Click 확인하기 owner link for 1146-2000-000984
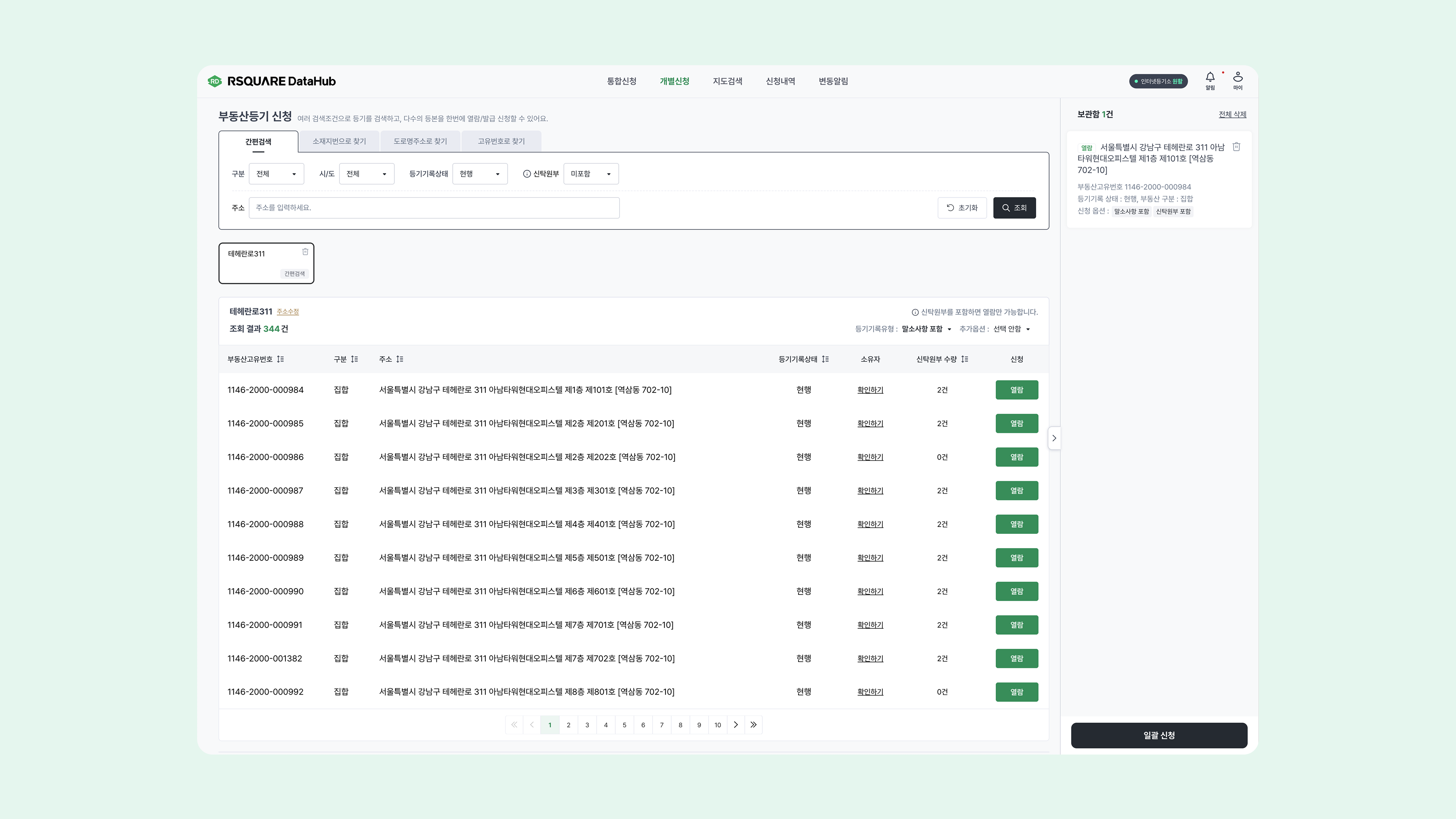The height and width of the screenshot is (819, 1456). [x=870, y=390]
